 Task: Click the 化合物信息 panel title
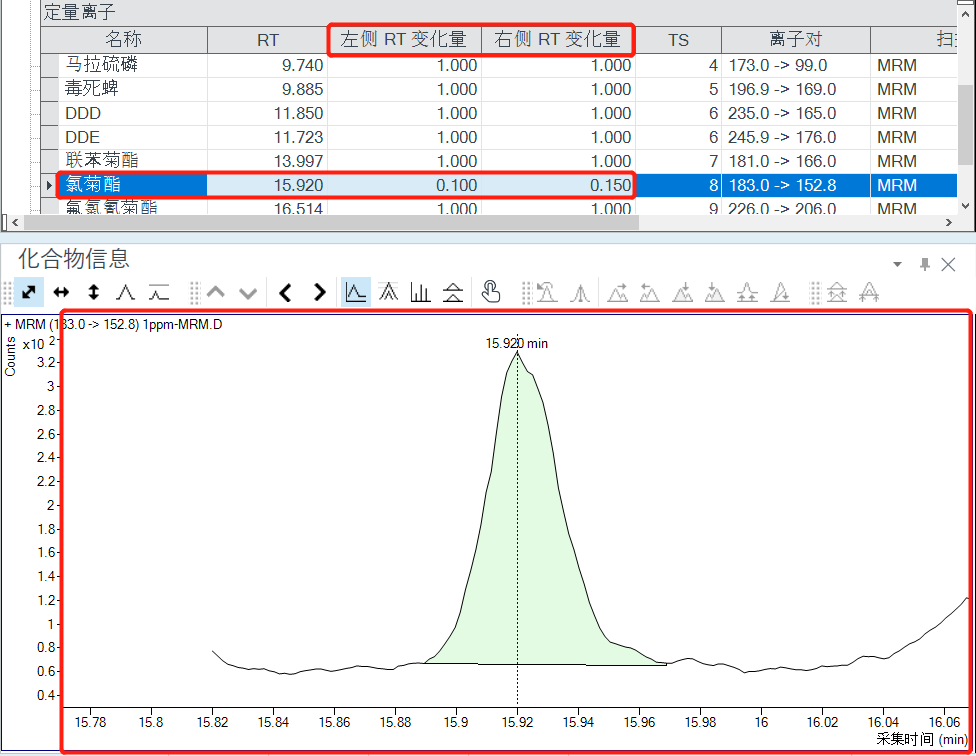point(73,259)
